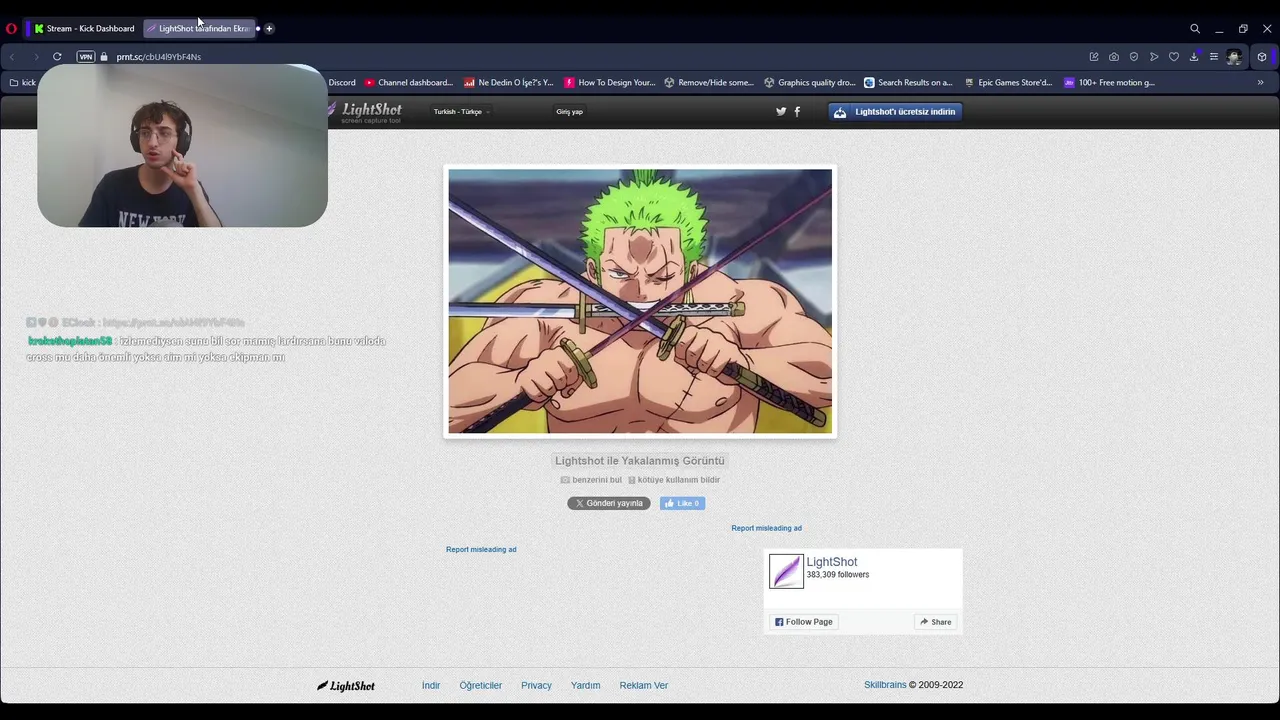
Task: Open the Zoro screenshot image
Action: [x=640, y=301]
